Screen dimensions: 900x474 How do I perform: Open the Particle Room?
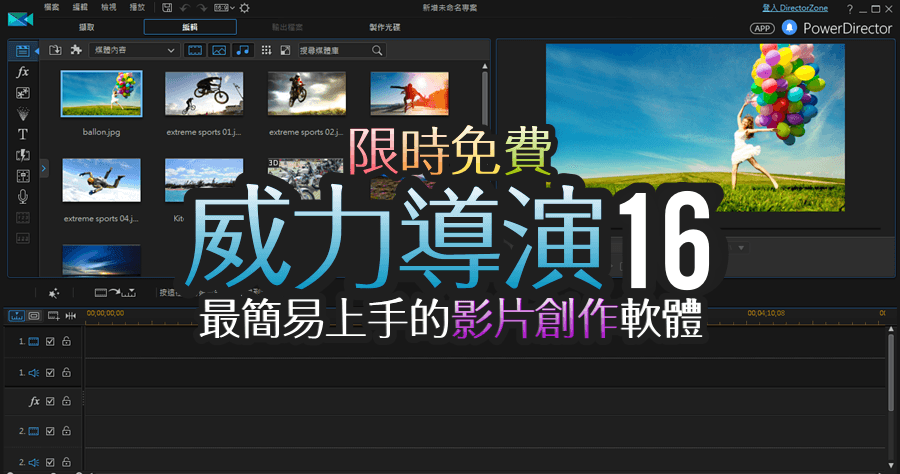[22, 114]
